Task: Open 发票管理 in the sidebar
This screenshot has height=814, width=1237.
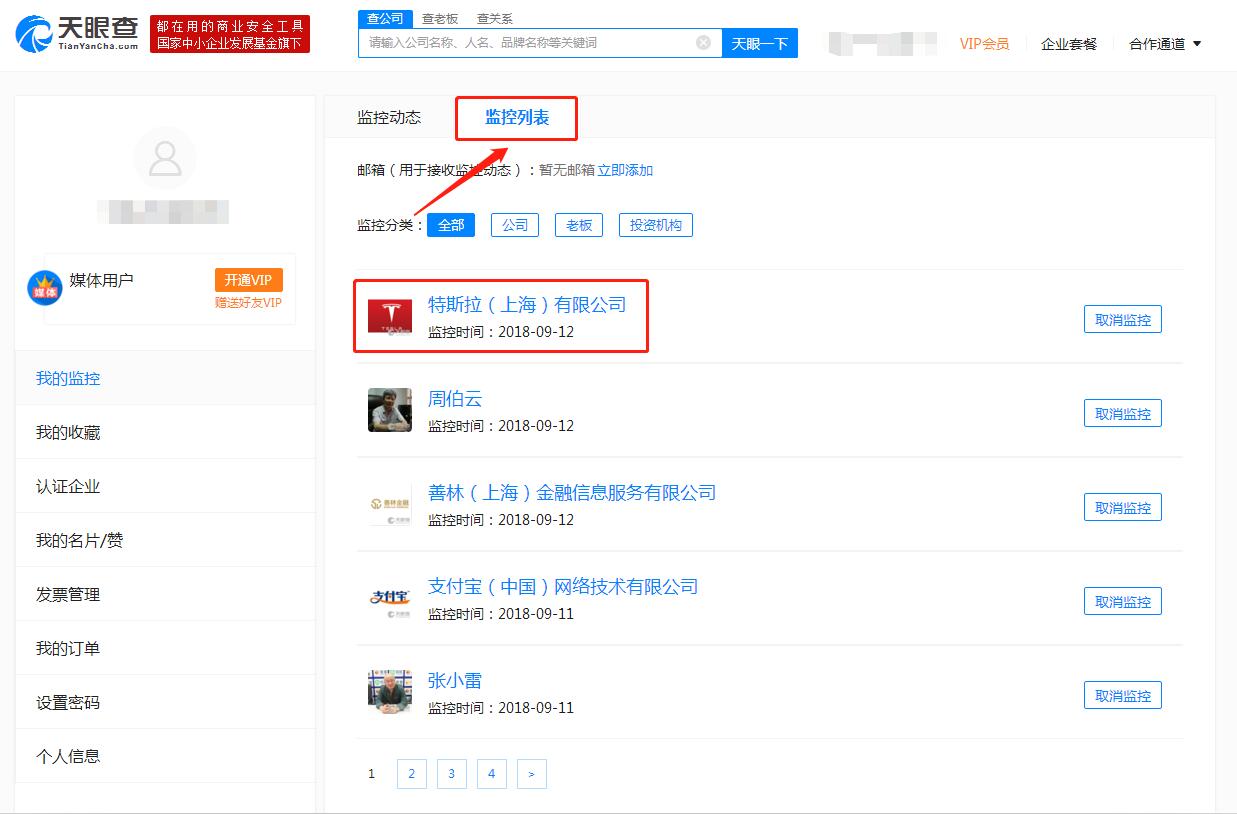Action: coord(165,594)
